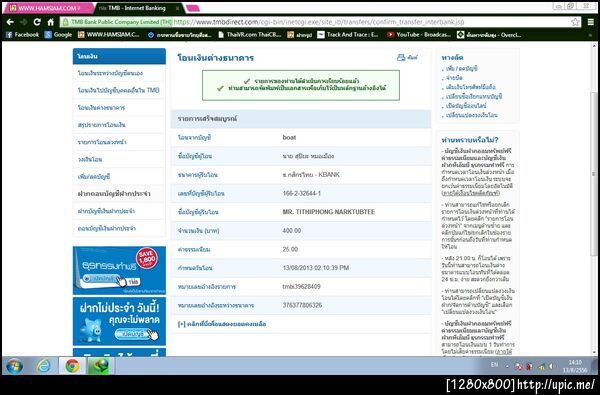Go back with the browser back arrow

click(10, 22)
